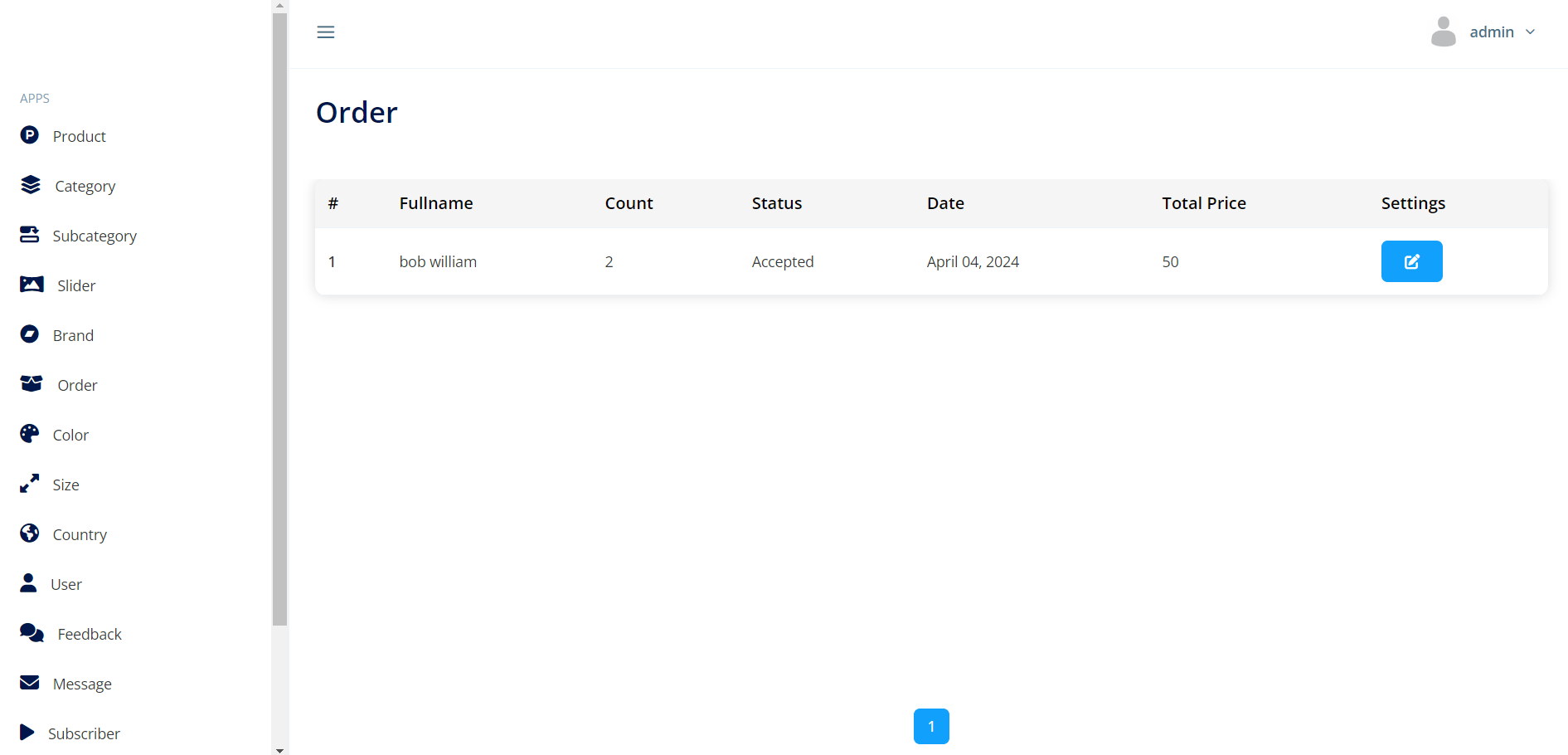
Task: Click the Message envelope icon
Action: click(x=30, y=683)
